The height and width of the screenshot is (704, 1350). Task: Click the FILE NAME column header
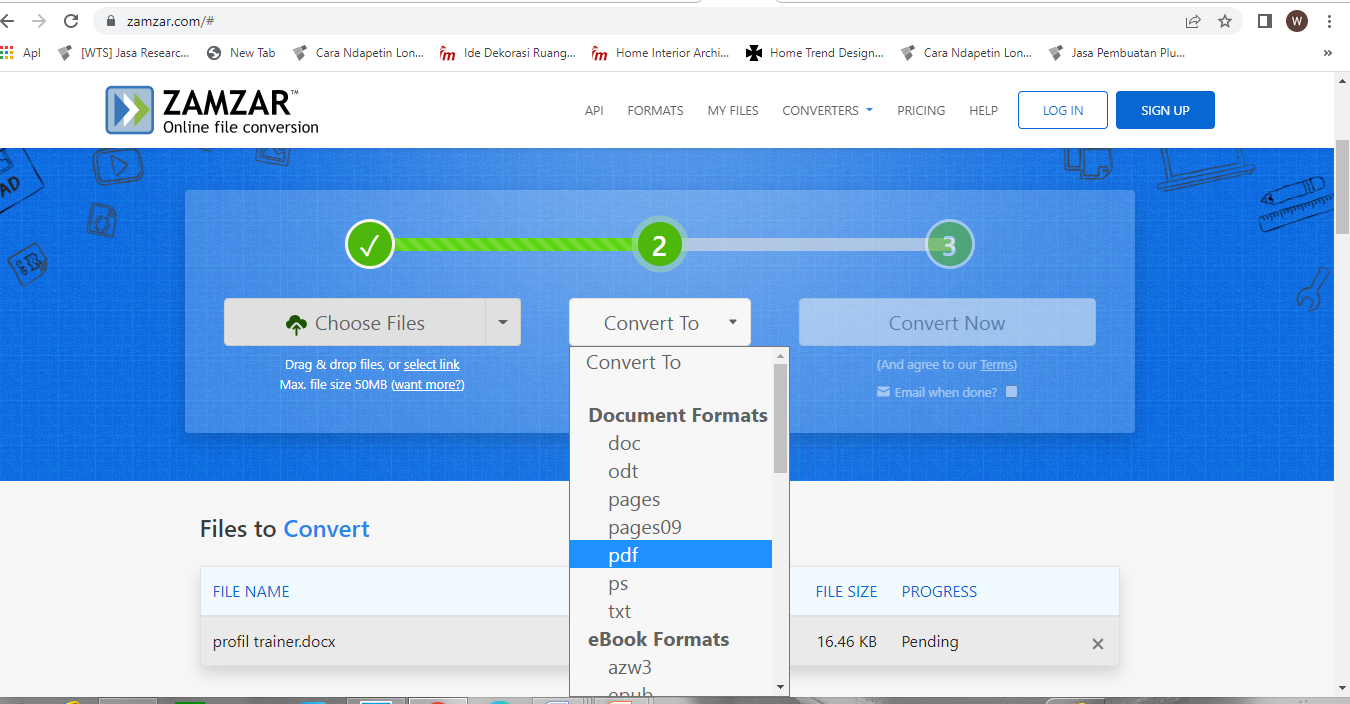251,592
